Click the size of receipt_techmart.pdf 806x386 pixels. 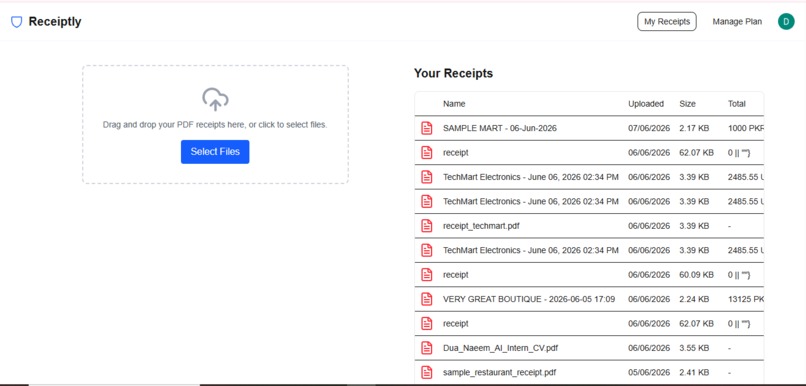(694, 226)
